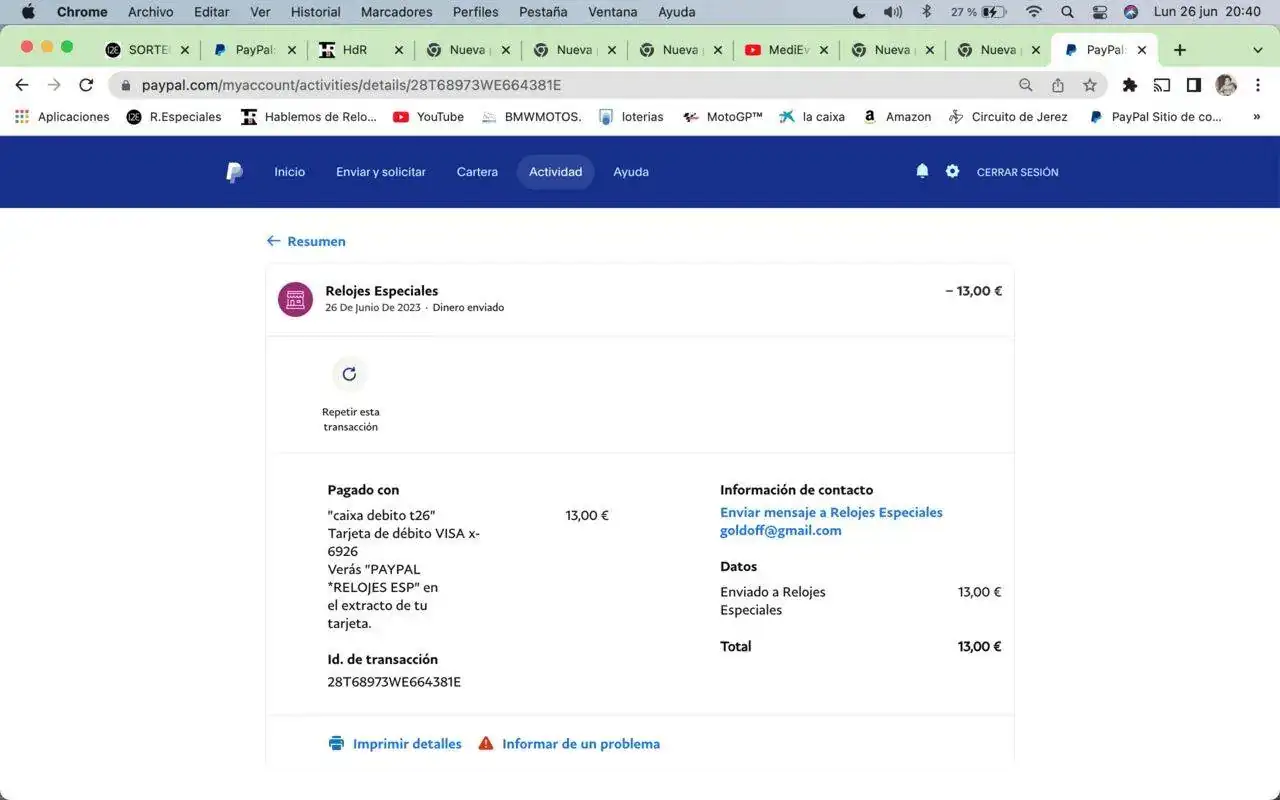Open the Chrome three-dot menu
Viewport: 1280px width, 800px height.
(x=1258, y=85)
